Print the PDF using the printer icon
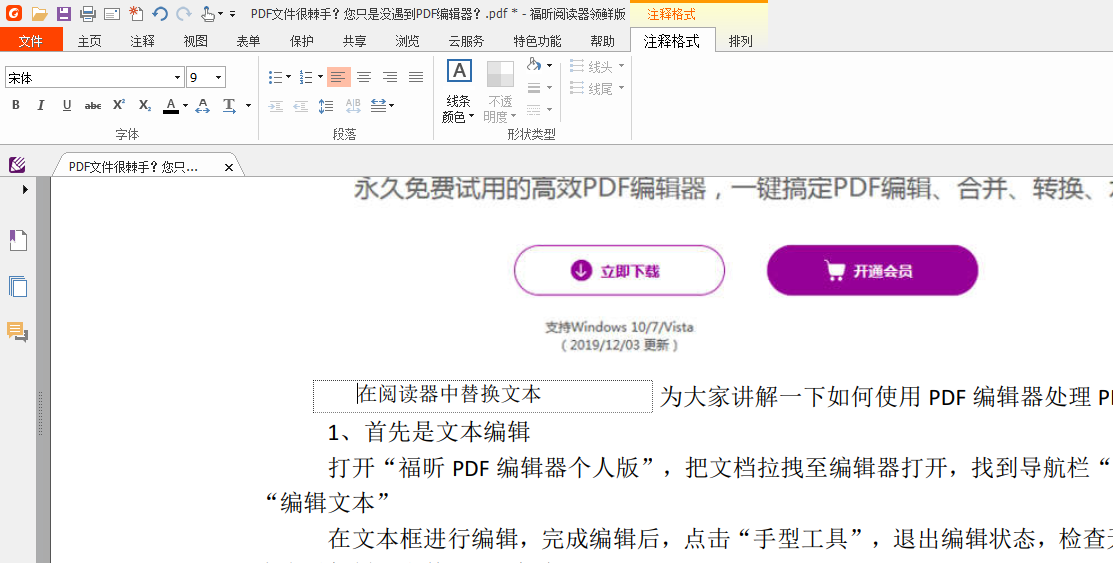 coord(87,13)
